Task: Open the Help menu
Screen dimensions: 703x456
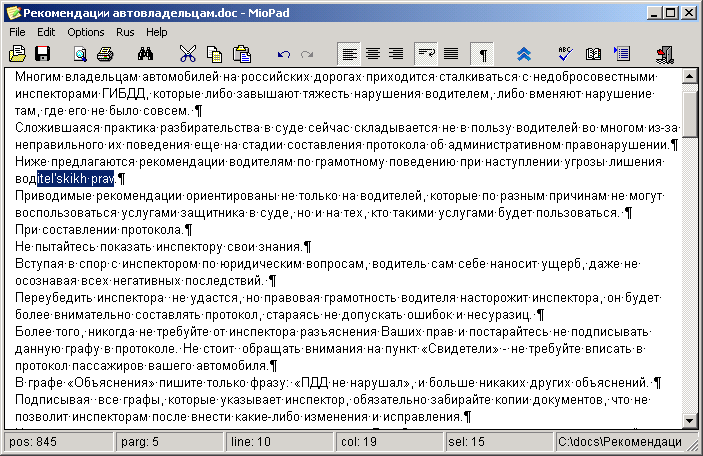Action: 156,32
